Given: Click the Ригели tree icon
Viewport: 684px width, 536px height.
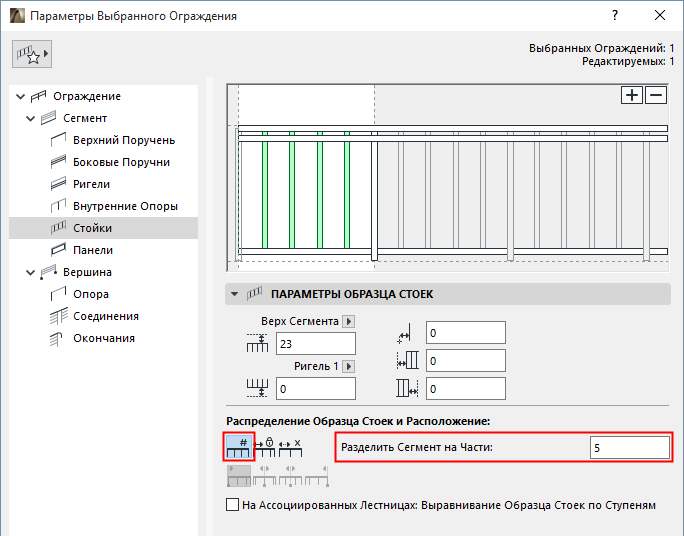Looking at the screenshot, I should 58,184.
